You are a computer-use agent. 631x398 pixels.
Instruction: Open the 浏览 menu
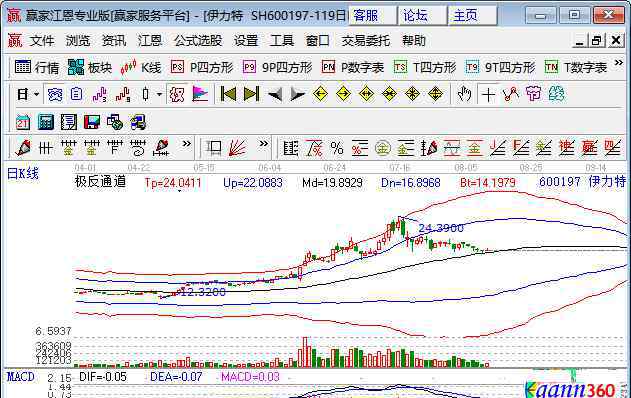click(x=78, y=41)
